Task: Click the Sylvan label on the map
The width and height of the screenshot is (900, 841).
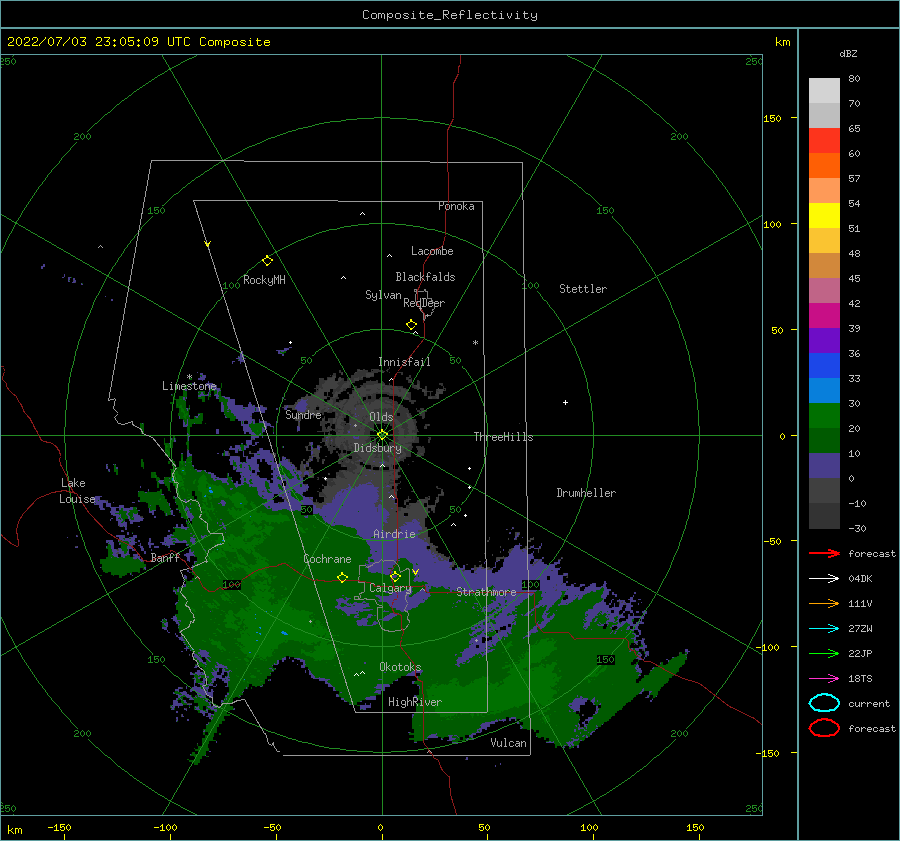Action: pyautogui.click(x=383, y=296)
